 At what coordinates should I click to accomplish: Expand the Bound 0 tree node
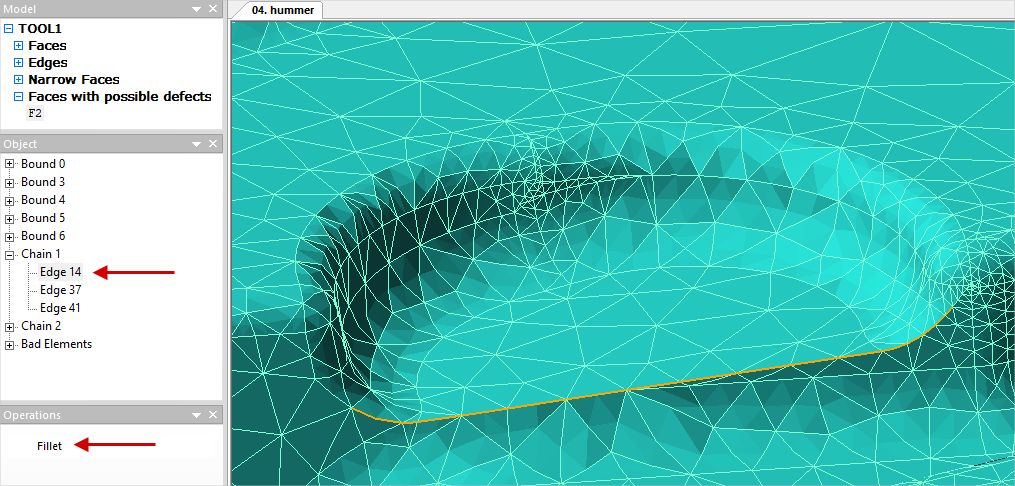coord(10,164)
